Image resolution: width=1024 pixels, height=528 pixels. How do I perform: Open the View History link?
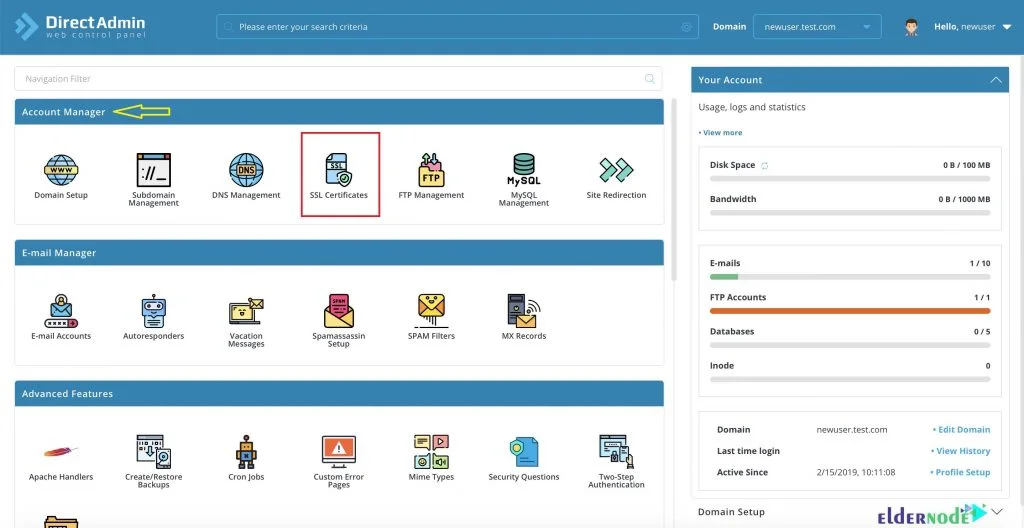coord(962,451)
